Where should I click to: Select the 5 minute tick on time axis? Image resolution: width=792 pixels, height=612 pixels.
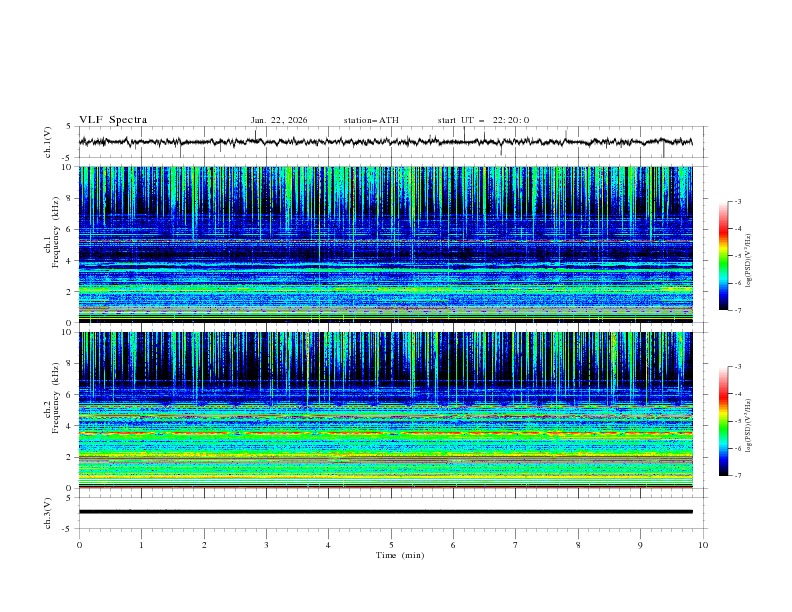pos(391,545)
